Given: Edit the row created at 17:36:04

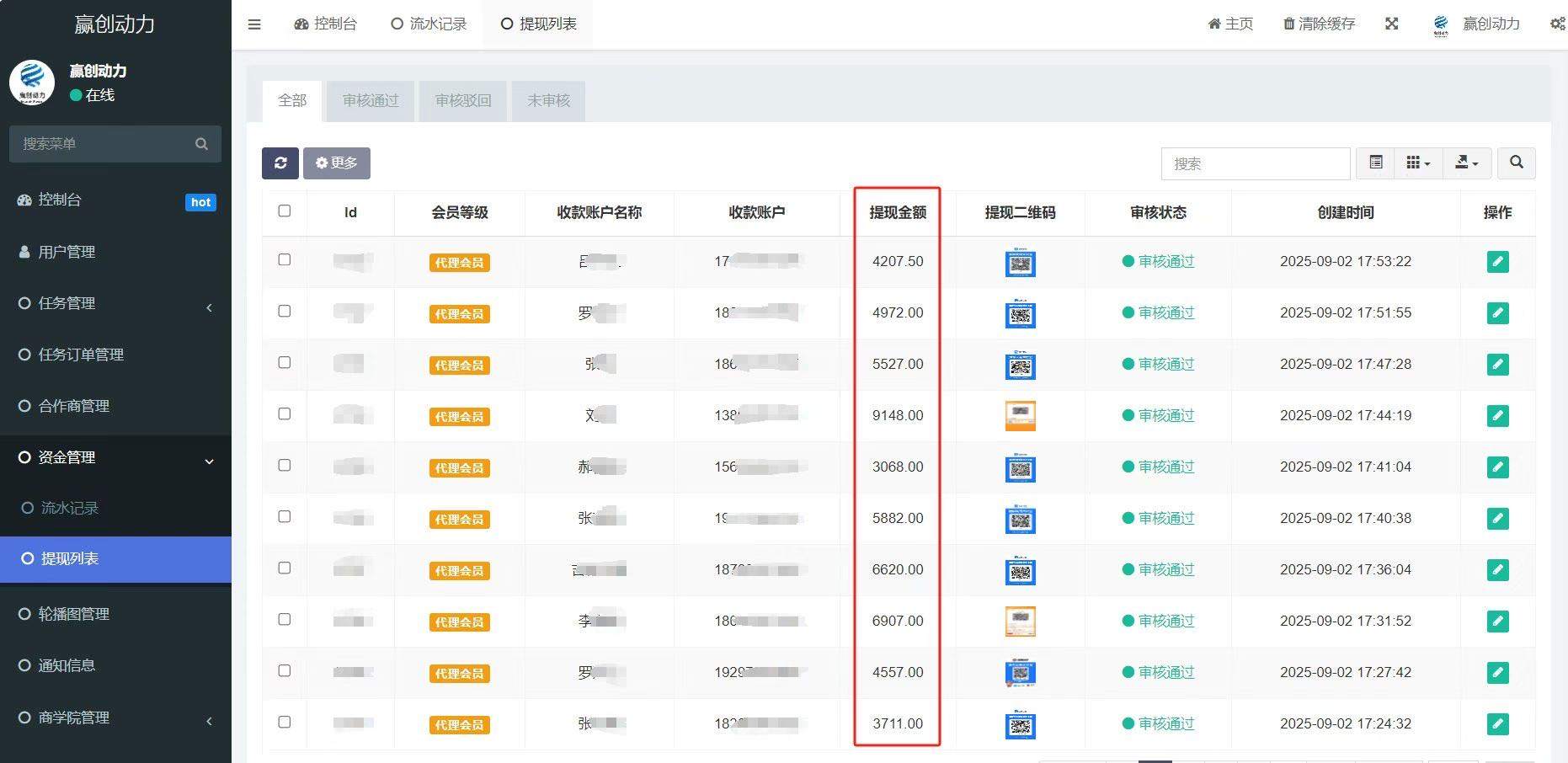Looking at the screenshot, I should 1497,570.
